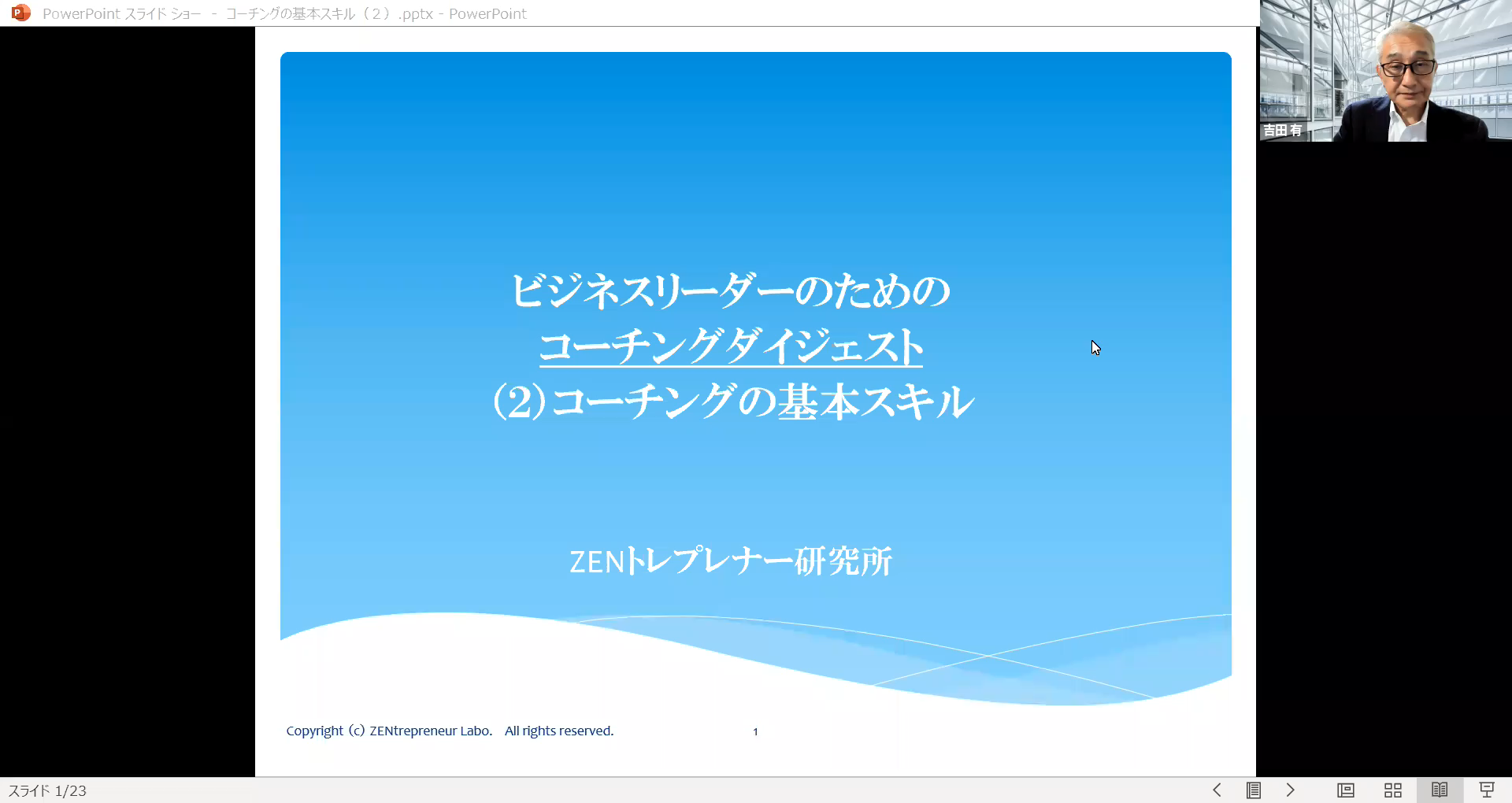
Task: Click the ビジネスリーダーのための title line
Action: tap(731, 290)
